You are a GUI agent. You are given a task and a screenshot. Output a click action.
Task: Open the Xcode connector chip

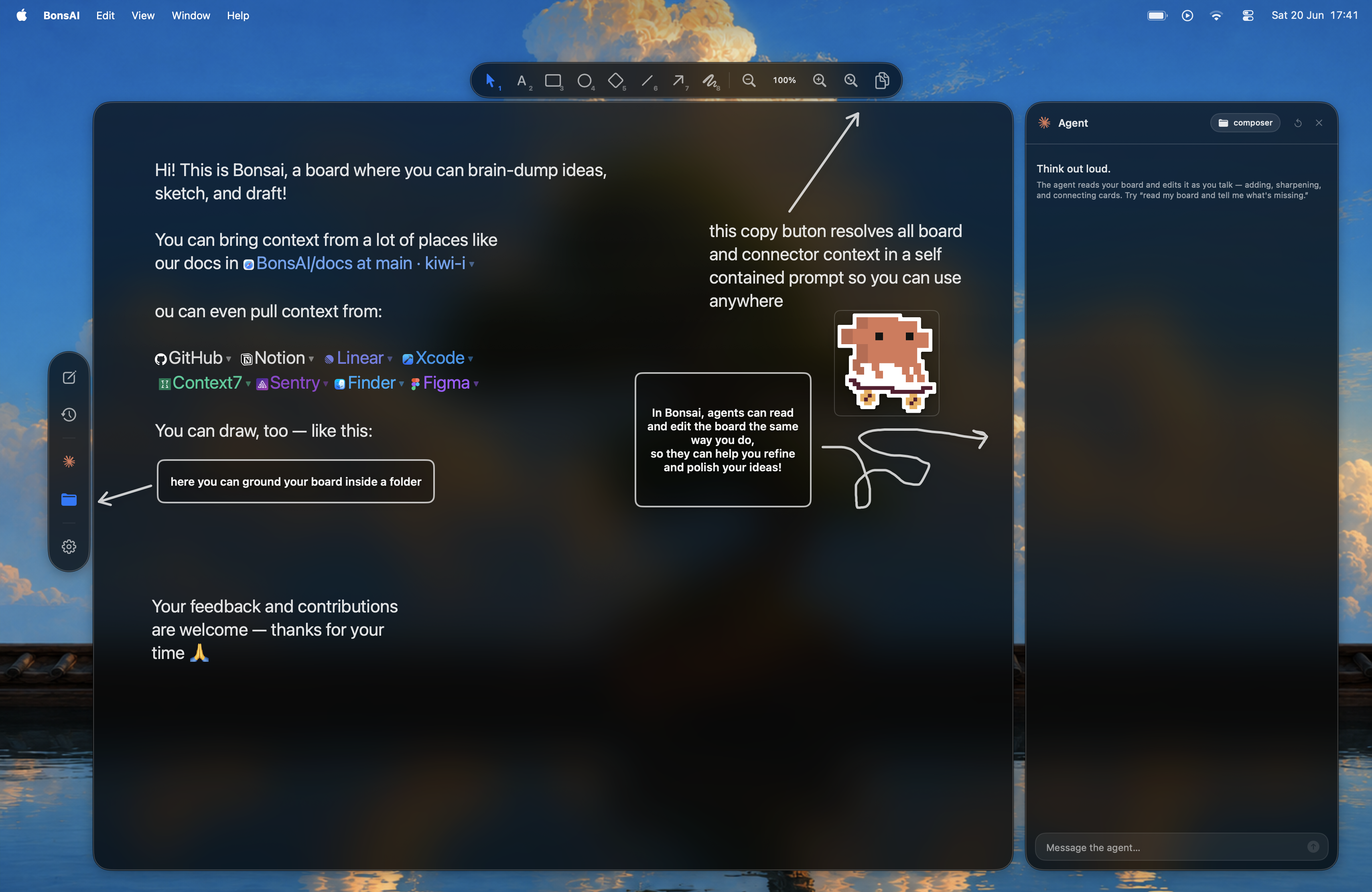433,358
